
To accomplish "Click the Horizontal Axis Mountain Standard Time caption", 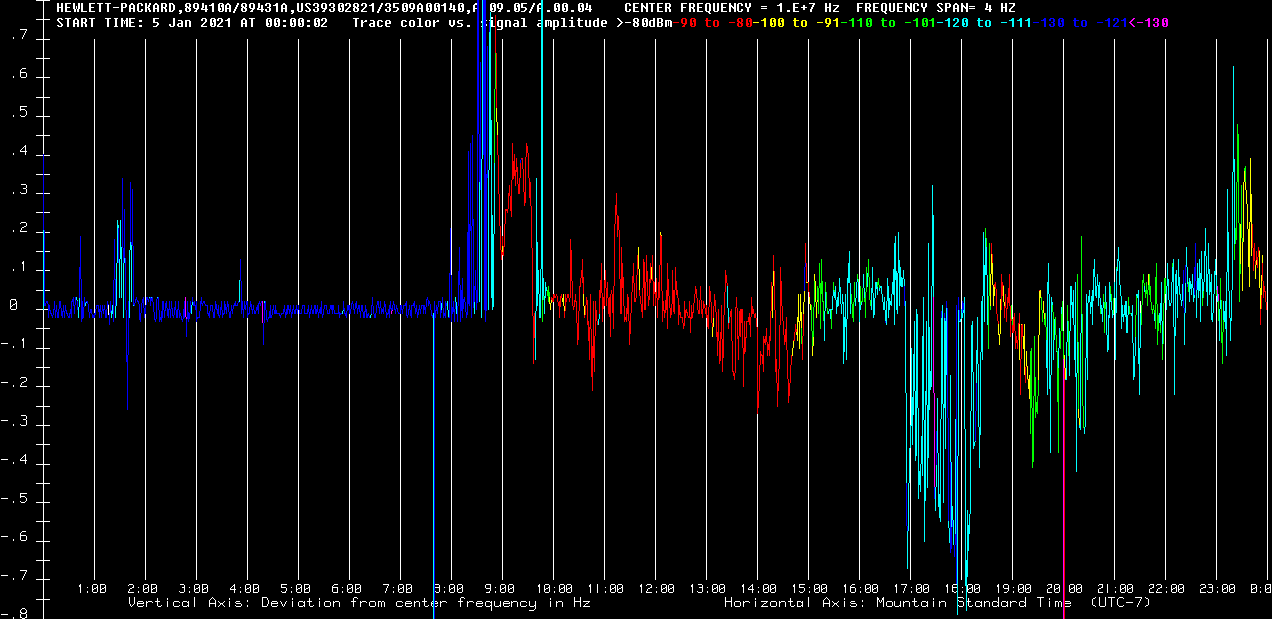I will [x=937, y=603].
